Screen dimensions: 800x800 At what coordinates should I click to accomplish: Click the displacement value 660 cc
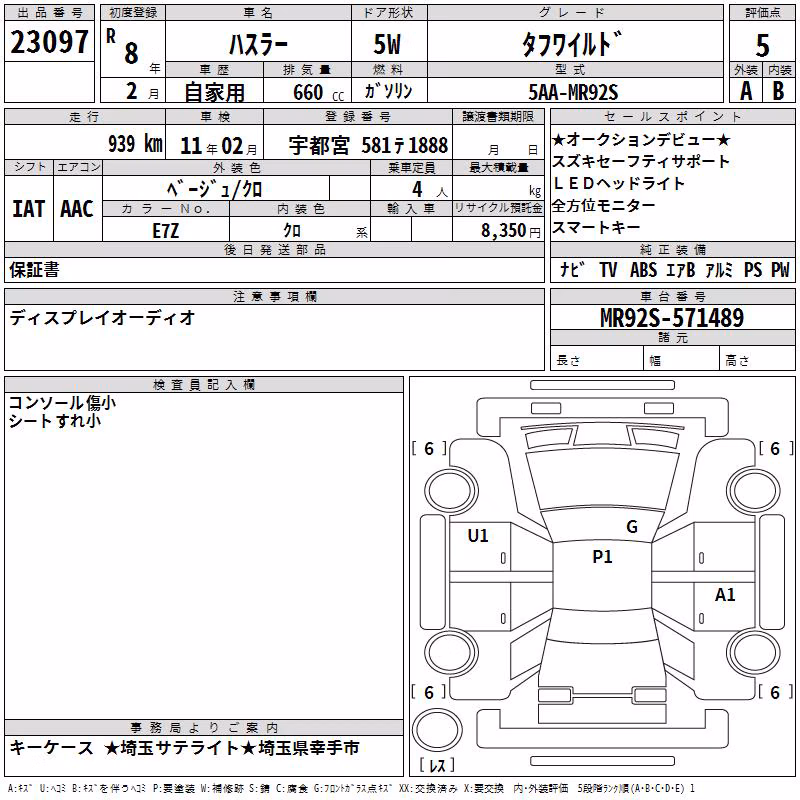tap(318, 93)
